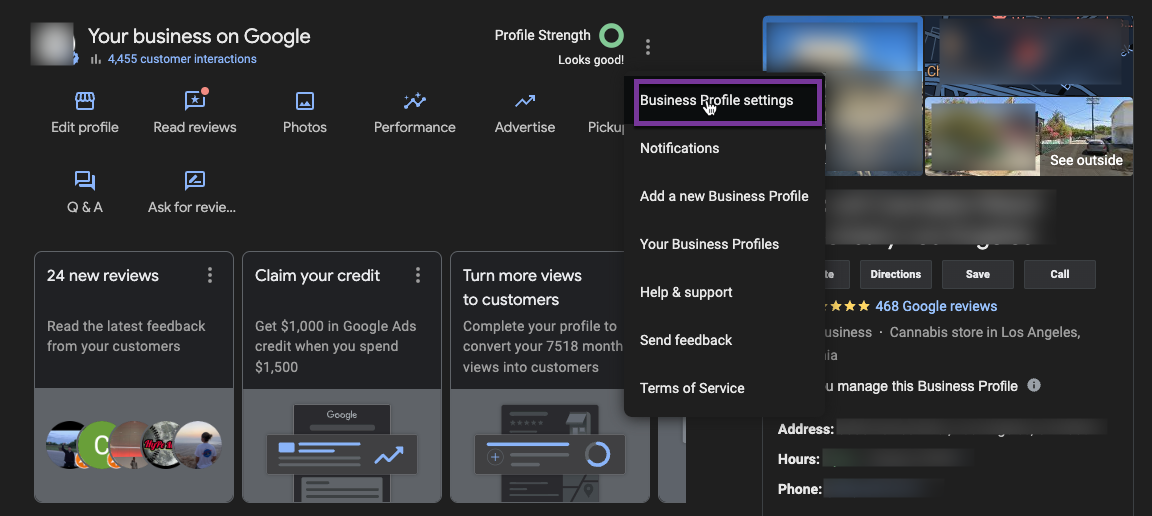The height and width of the screenshot is (516, 1152).
Task: Open the See outside street view thumbnail
Action: tap(1029, 136)
